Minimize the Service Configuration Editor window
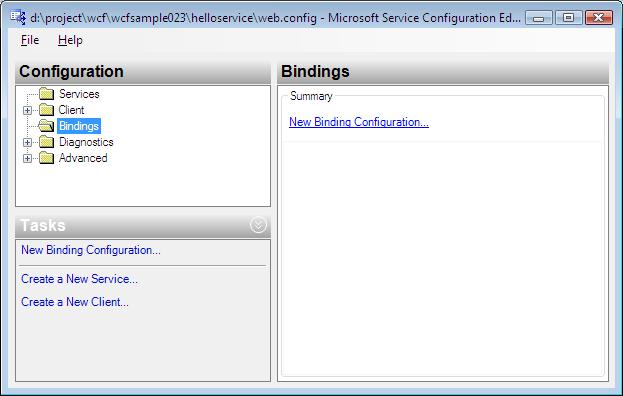 click(538, 18)
